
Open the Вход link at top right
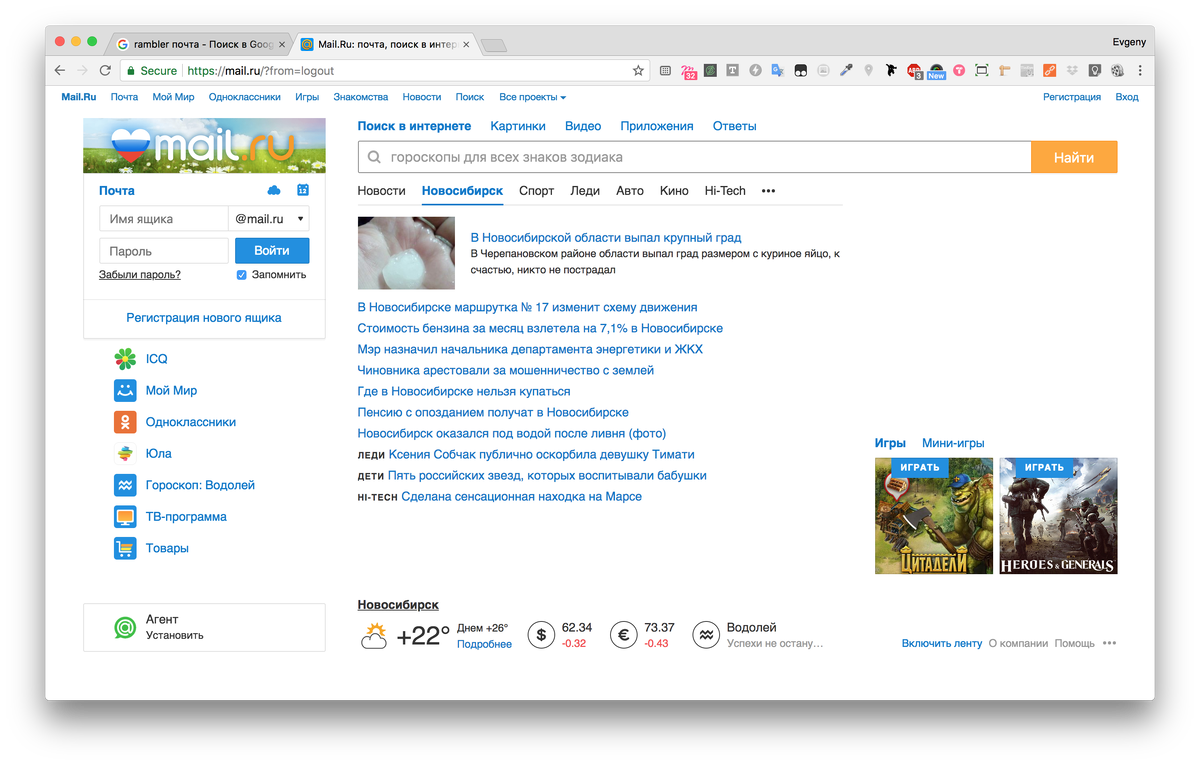[x=1127, y=97]
